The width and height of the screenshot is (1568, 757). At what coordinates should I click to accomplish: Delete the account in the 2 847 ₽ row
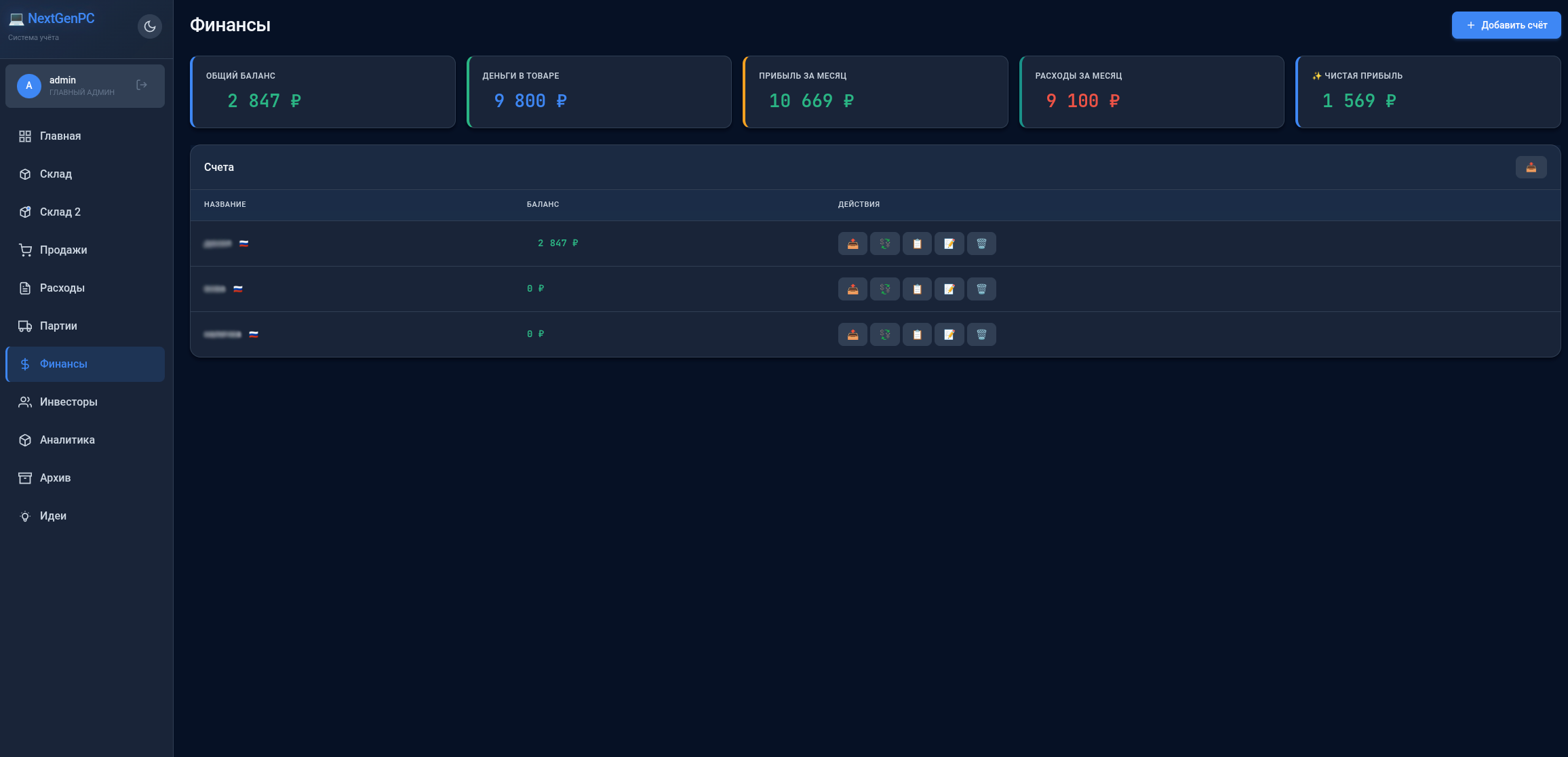981,244
